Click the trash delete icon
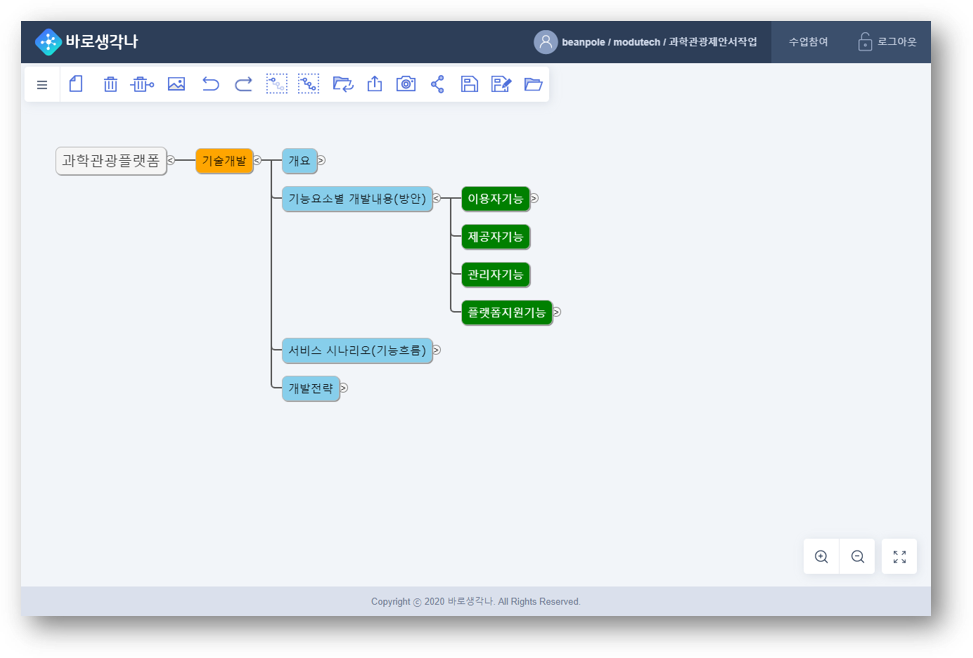973x658 pixels. 111,85
